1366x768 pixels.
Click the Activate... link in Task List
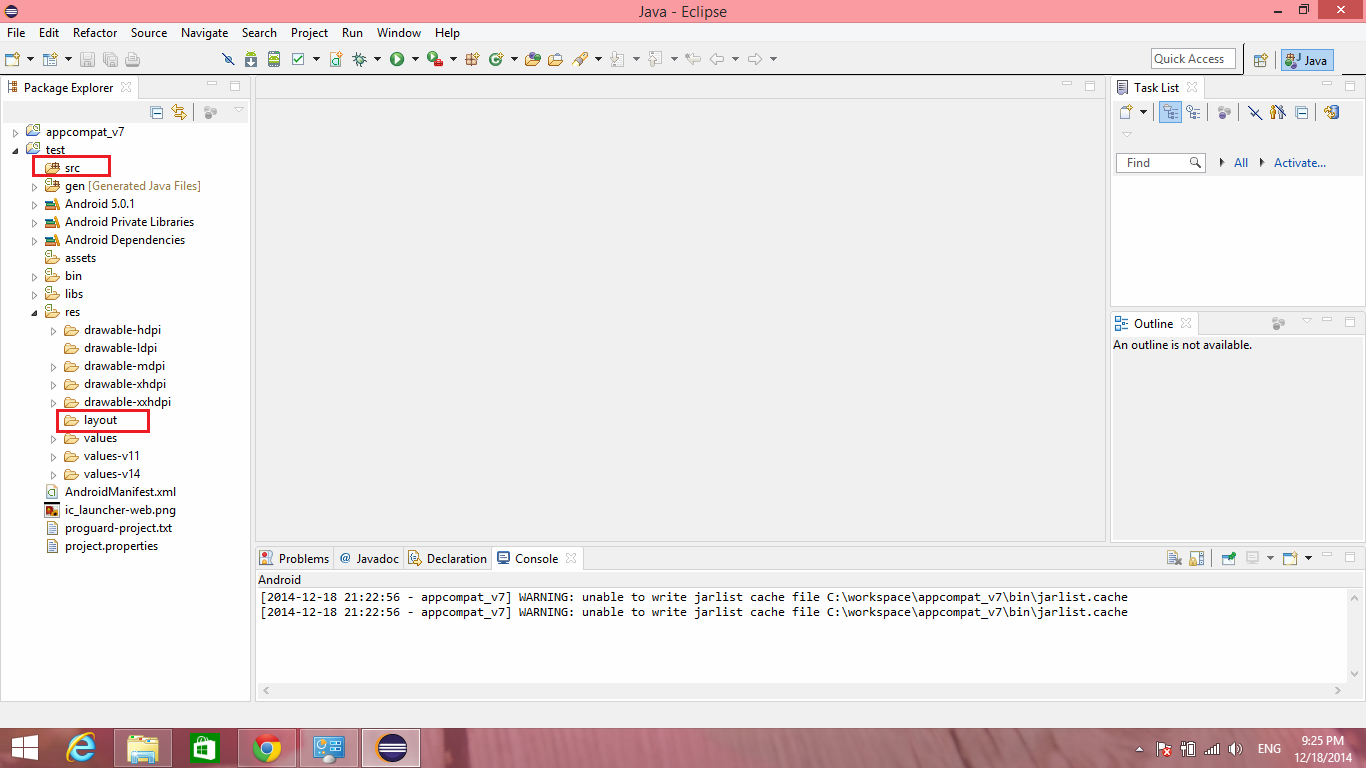1300,163
